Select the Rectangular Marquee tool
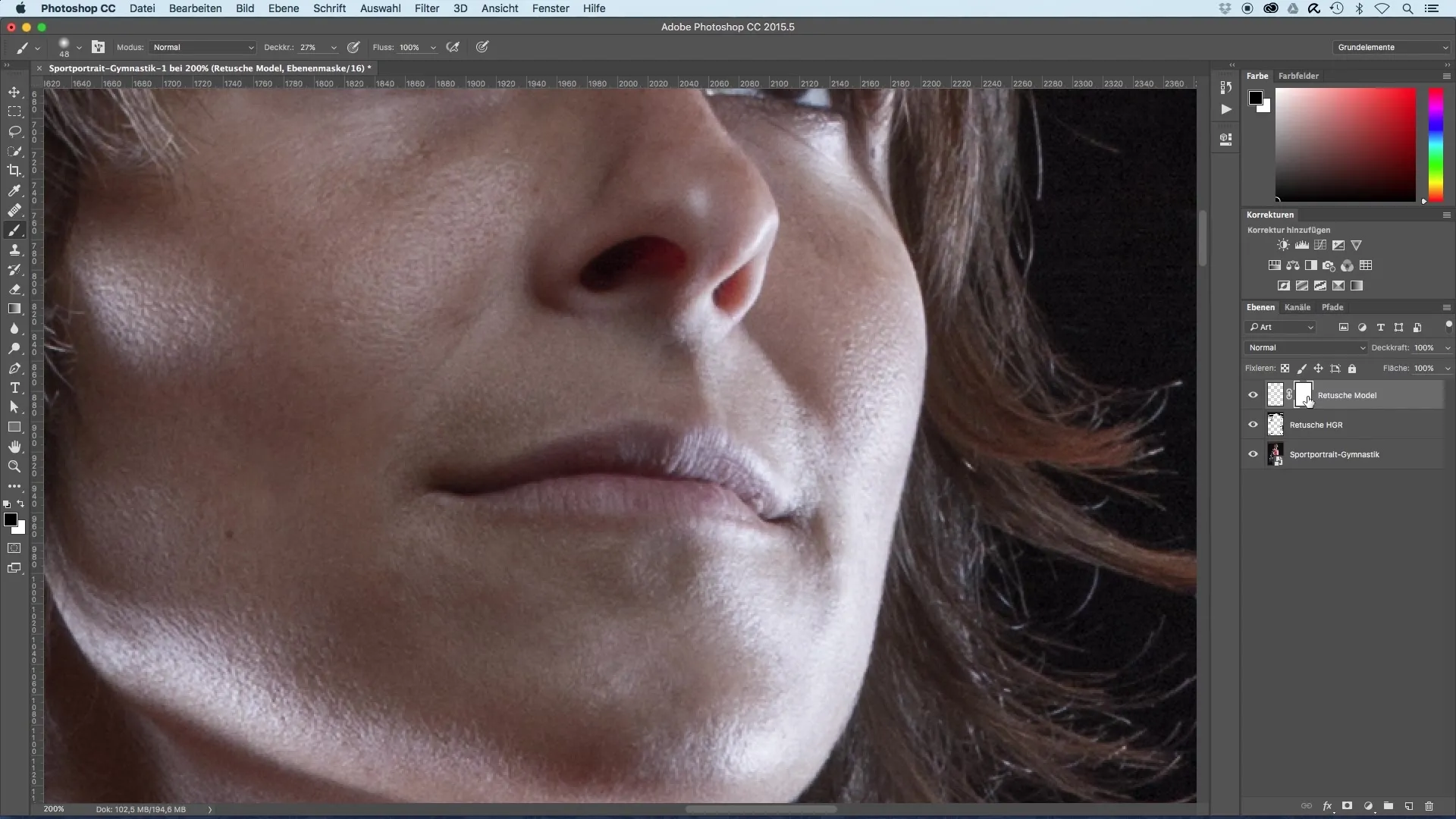The height and width of the screenshot is (819, 1456). click(x=14, y=111)
